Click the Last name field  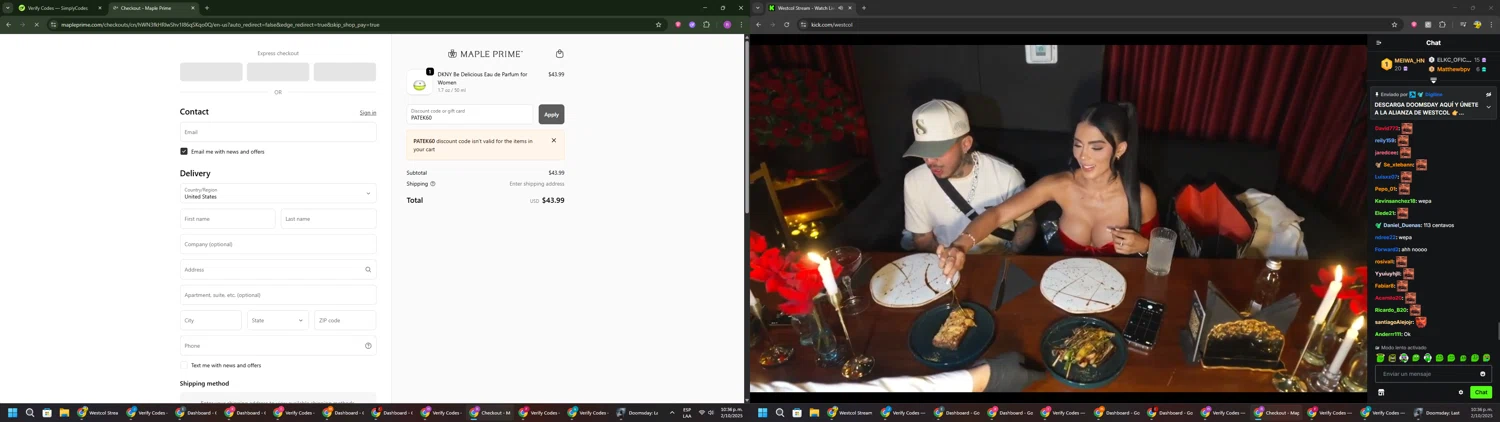[x=328, y=219]
